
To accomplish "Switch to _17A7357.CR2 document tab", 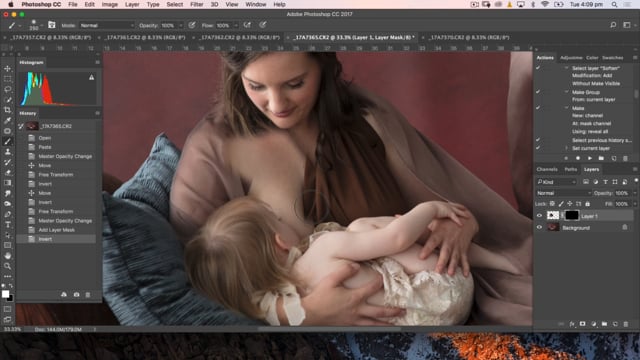I will [x=51, y=37].
